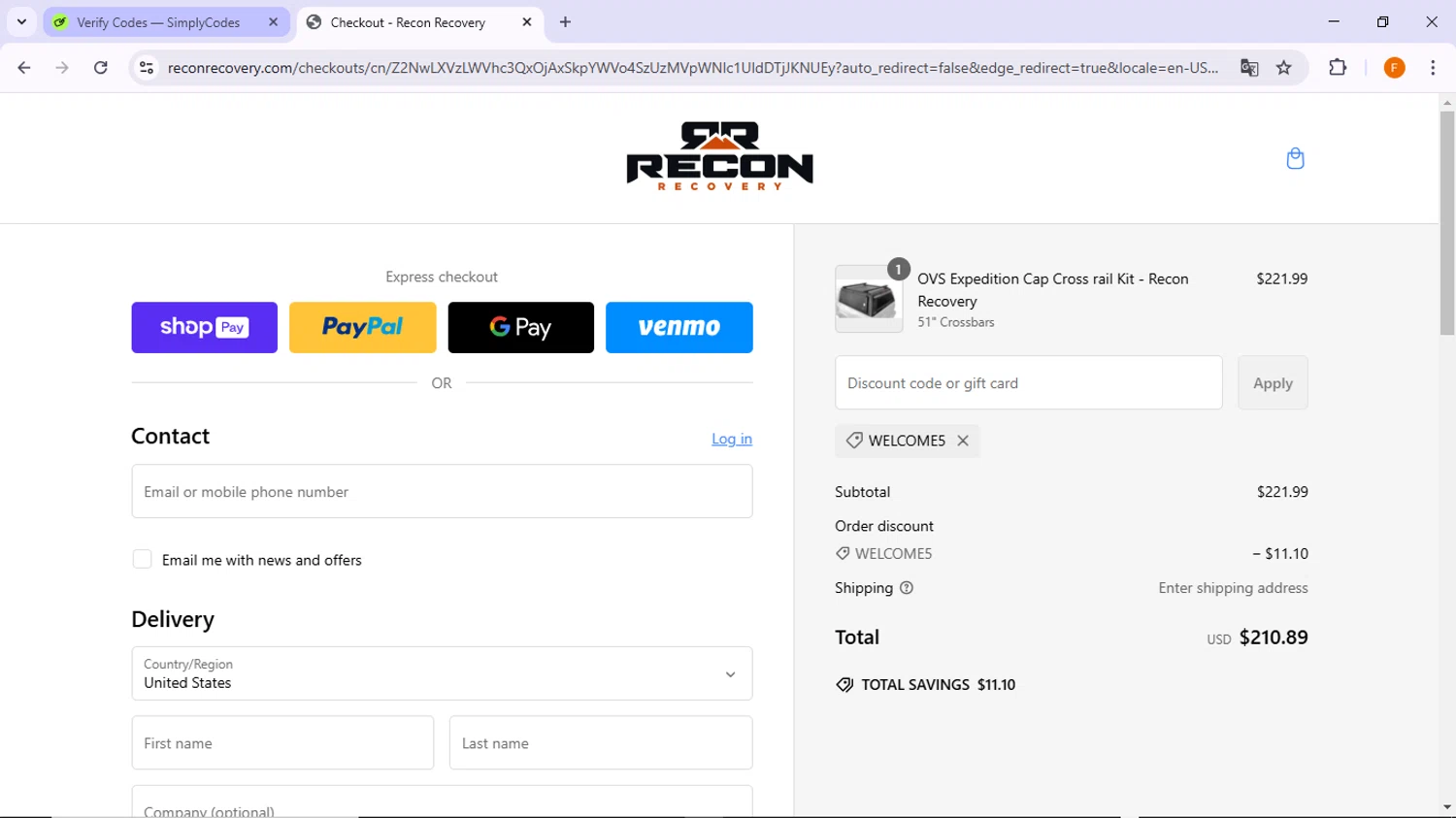Click the scrollbar down arrow
1456x818 pixels.
[x=1447, y=807]
